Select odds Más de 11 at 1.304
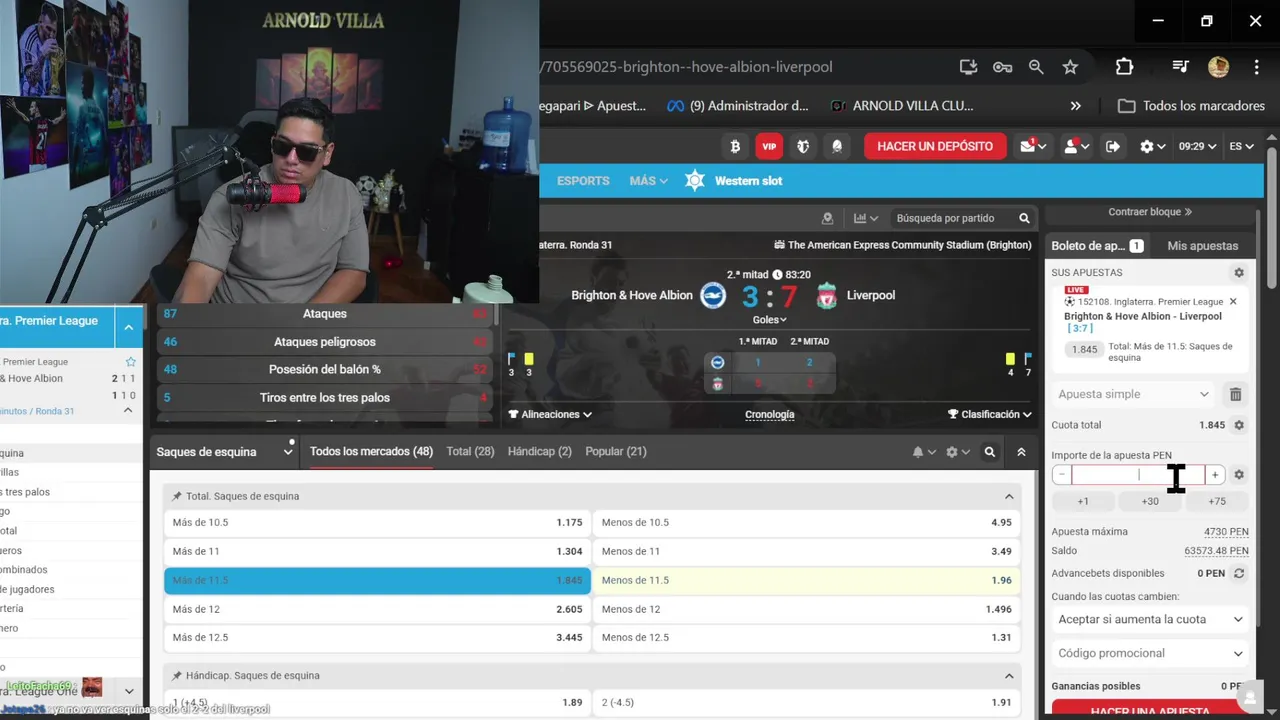Image resolution: width=1280 pixels, height=720 pixels. click(377, 551)
